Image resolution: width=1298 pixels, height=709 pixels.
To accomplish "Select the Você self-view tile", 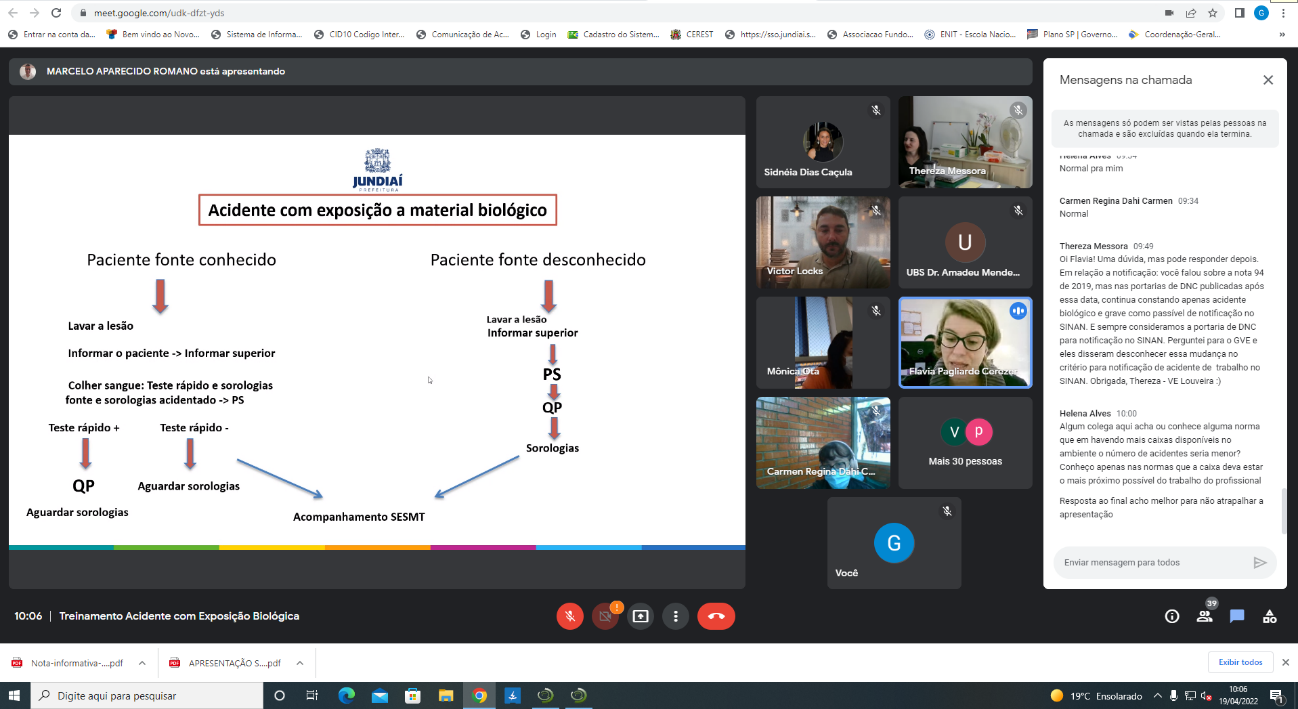I will [x=894, y=543].
